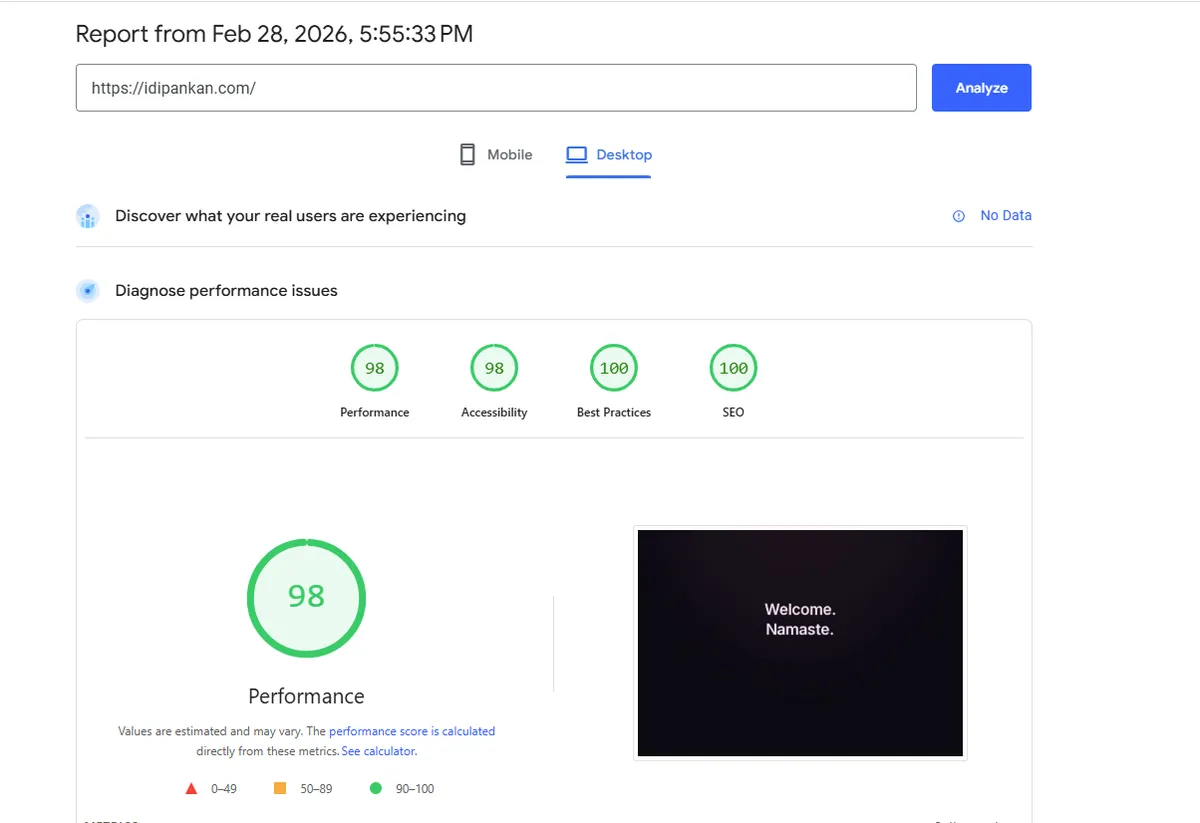Click the No Data link text
This screenshot has height=823, width=1200.
coord(1005,216)
